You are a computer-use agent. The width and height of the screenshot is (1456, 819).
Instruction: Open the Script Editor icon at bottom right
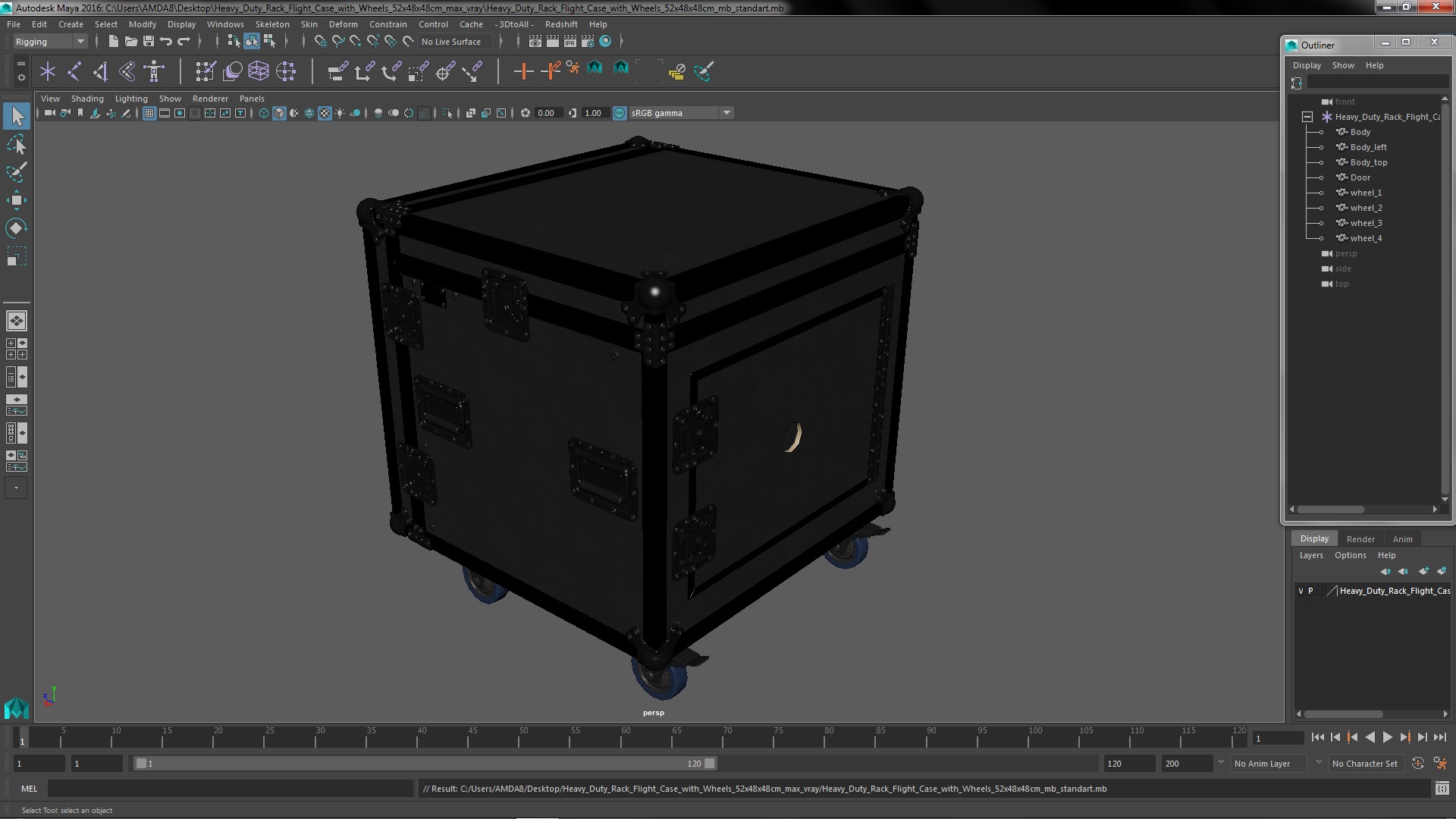click(x=1442, y=789)
